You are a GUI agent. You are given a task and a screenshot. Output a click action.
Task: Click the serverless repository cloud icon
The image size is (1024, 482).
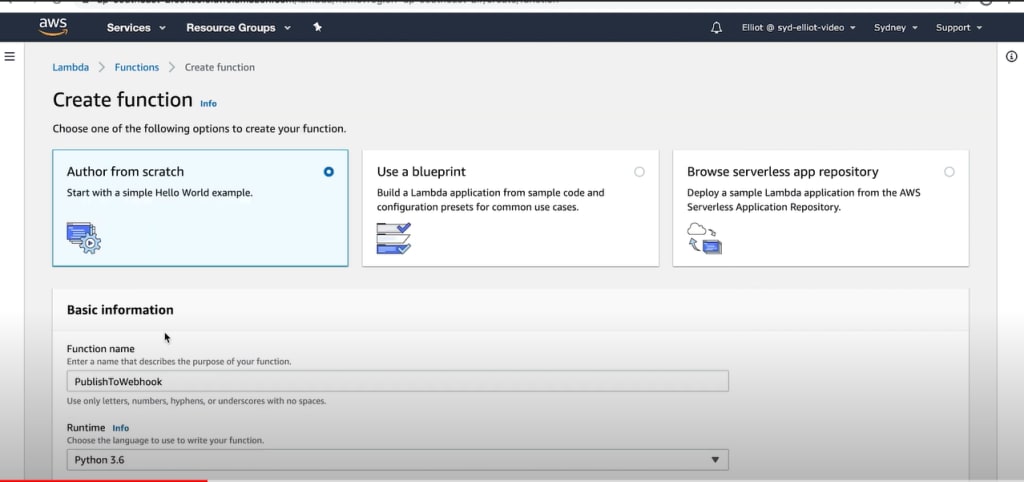pos(705,238)
